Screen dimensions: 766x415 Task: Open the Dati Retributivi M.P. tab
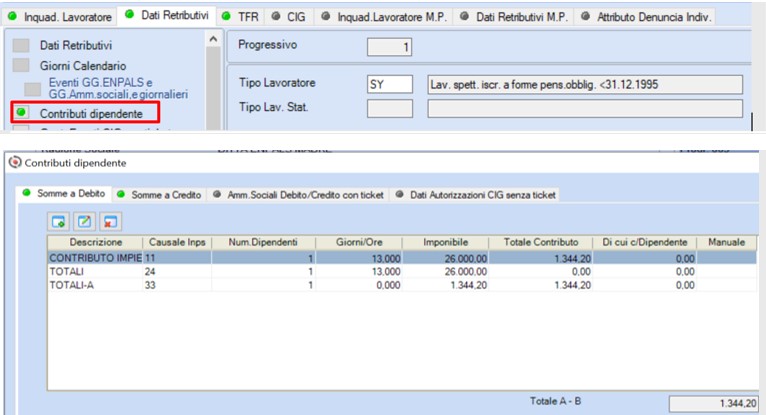(514, 17)
